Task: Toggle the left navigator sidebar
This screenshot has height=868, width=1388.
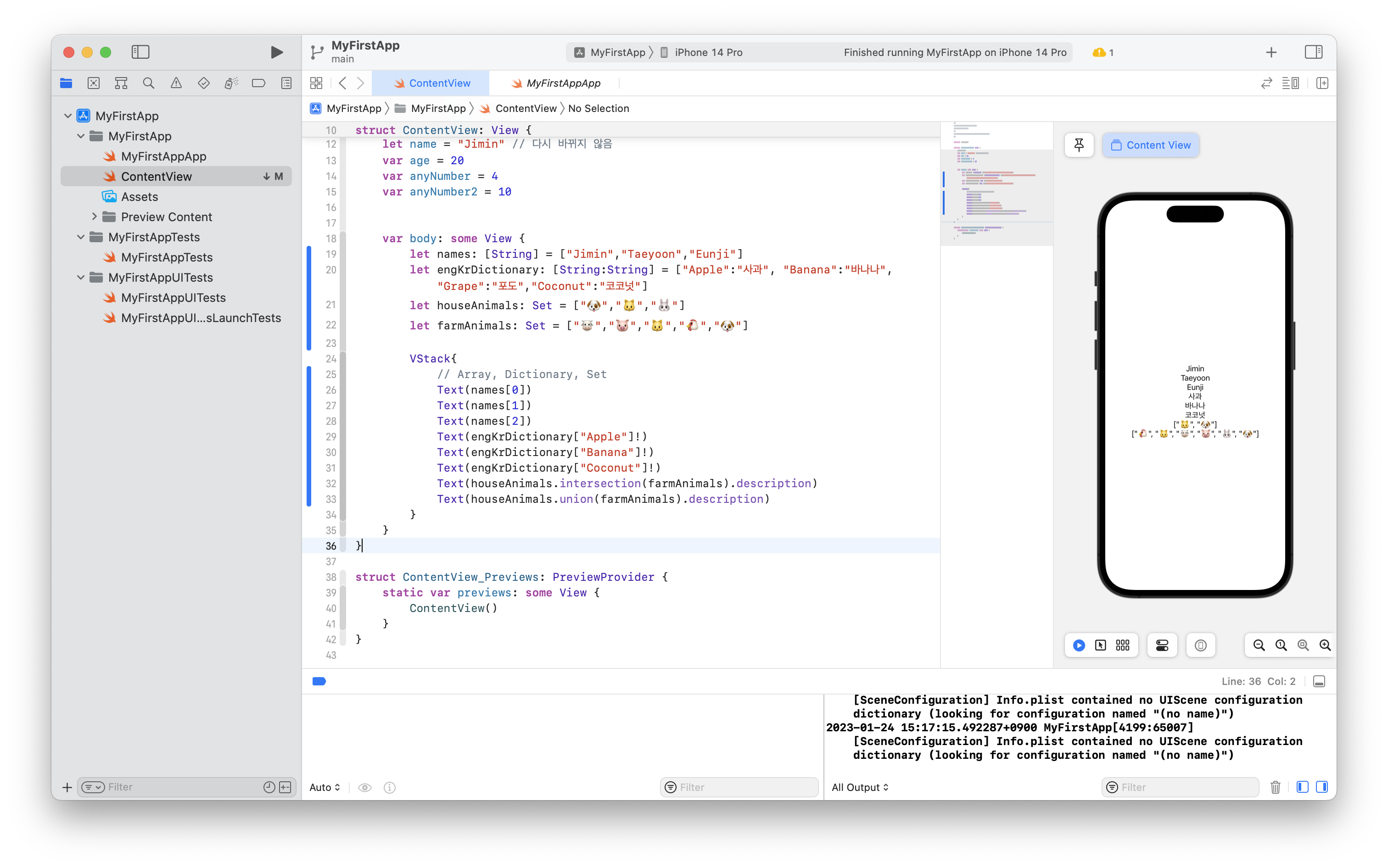Action: pyautogui.click(x=140, y=52)
